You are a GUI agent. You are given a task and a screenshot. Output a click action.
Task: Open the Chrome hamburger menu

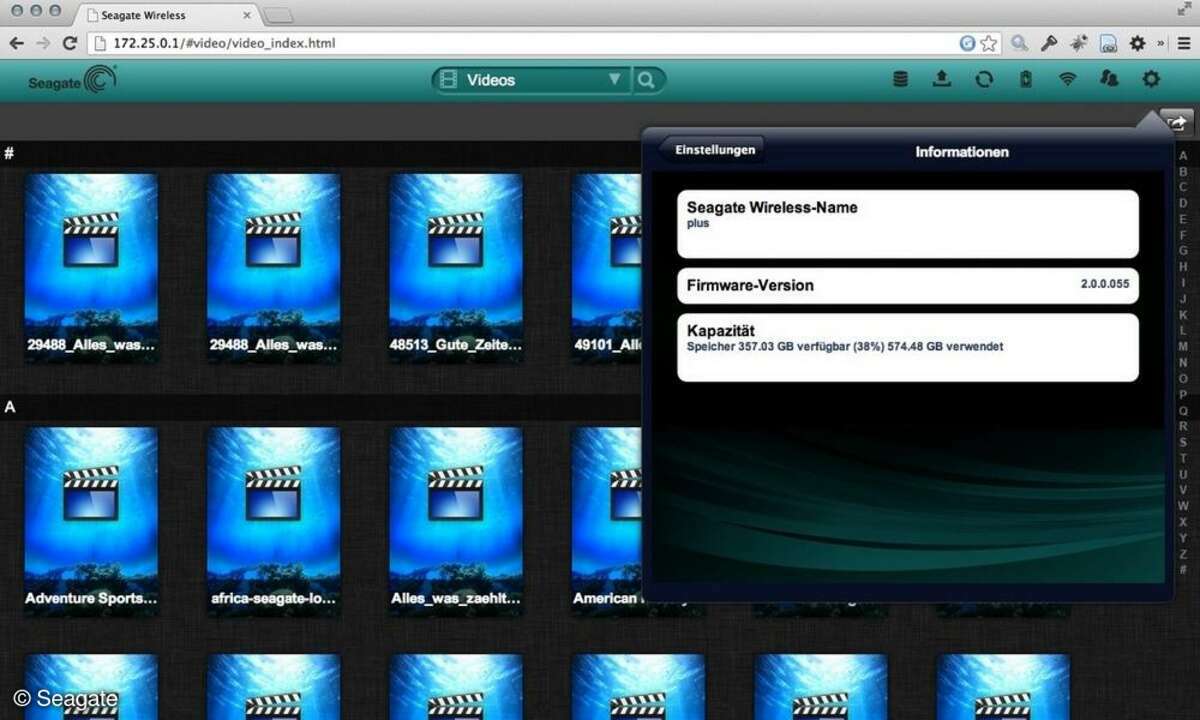pyautogui.click(x=1182, y=43)
